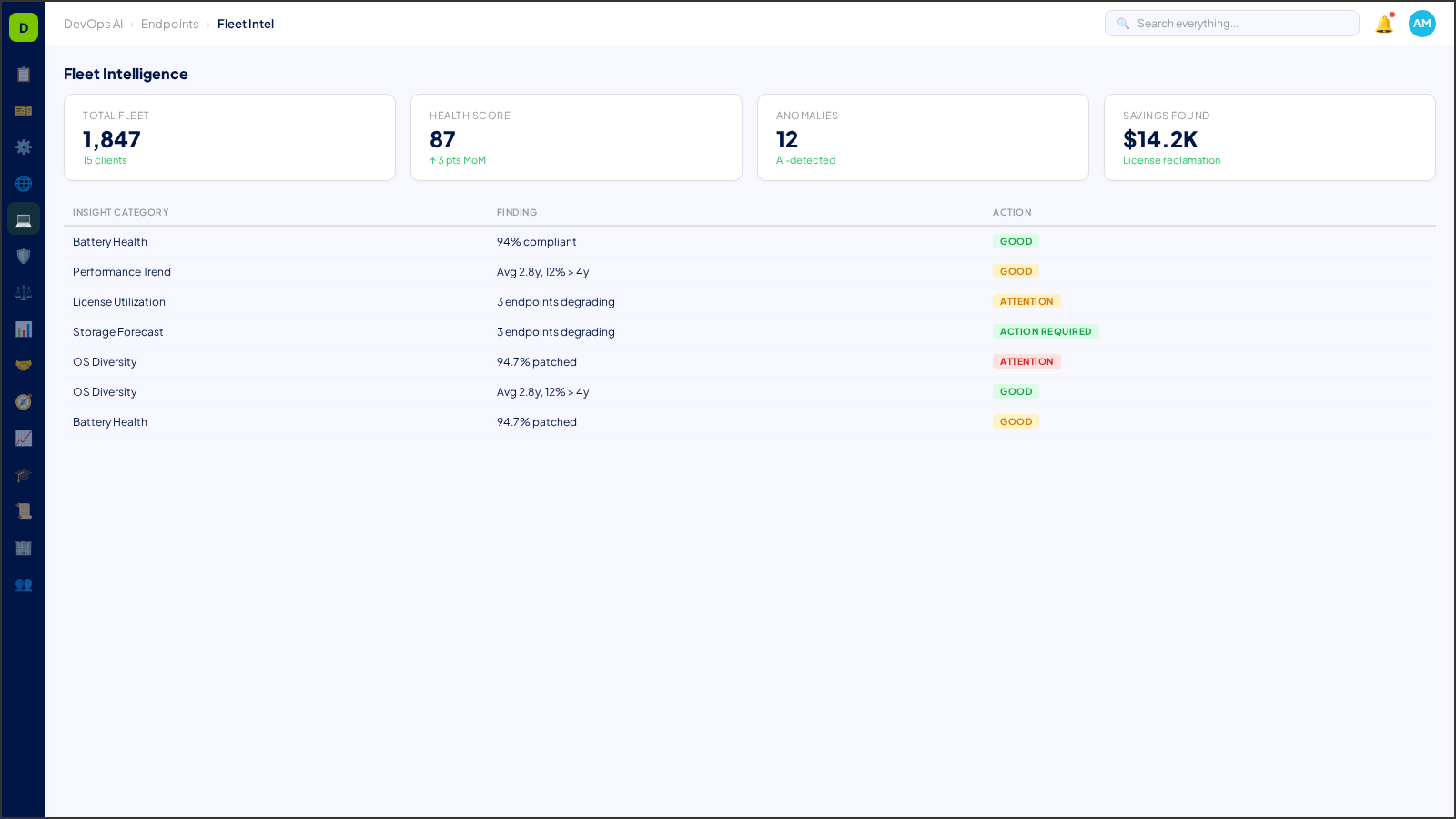Click inside the Search everything field

click(x=1231, y=23)
